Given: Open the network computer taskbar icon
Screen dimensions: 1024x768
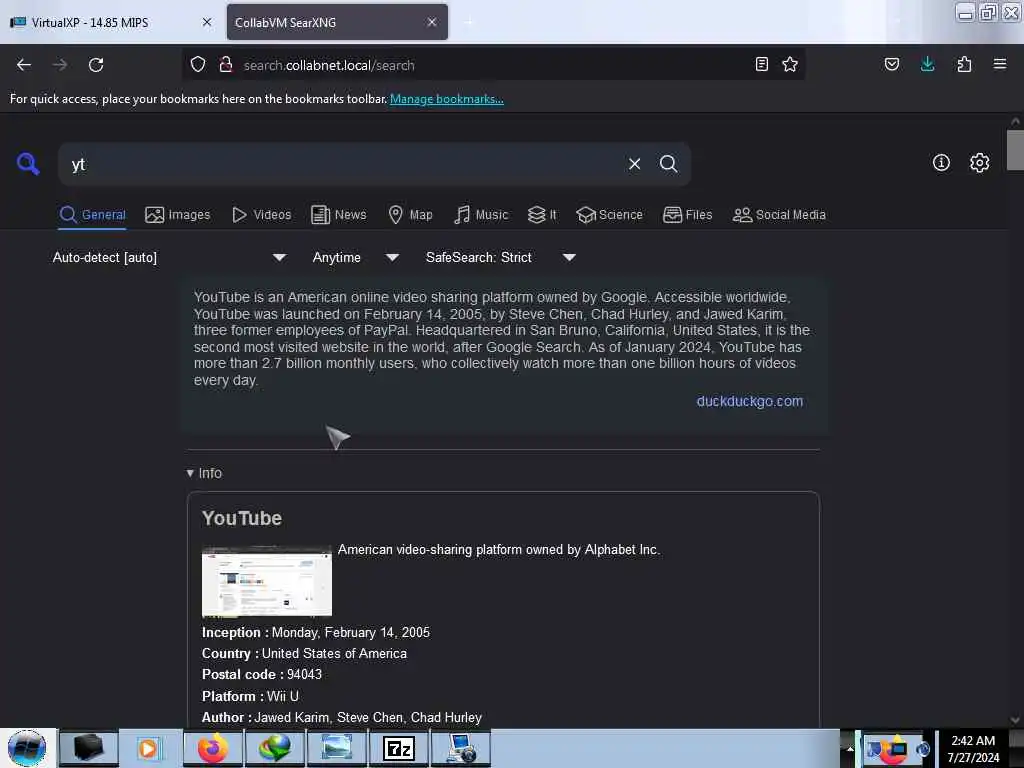Looking at the screenshot, I should click(460, 748).
